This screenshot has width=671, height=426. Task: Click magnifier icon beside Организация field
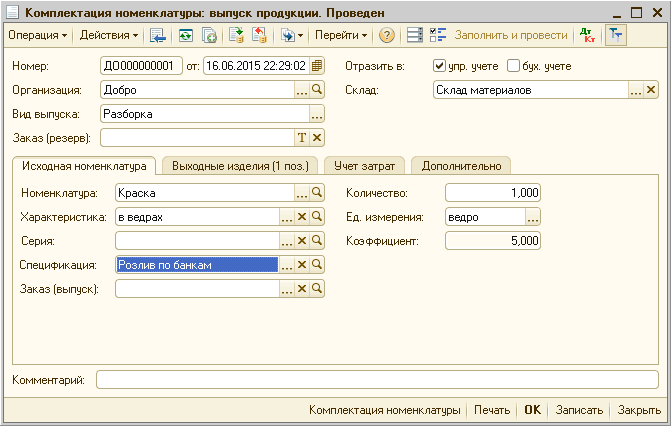click(317, 90)
